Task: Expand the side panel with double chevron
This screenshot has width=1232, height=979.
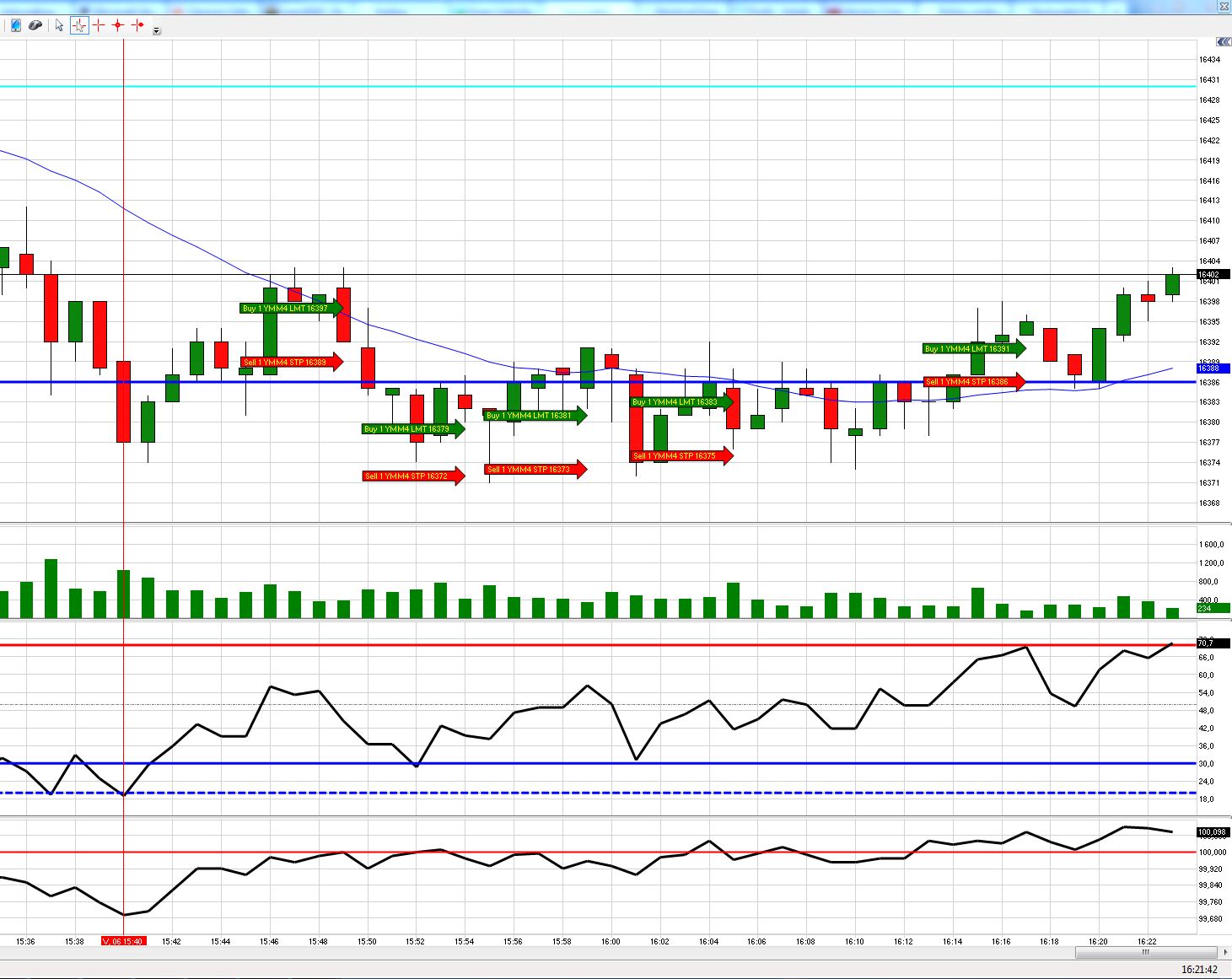Action: (x=1223, y=42)
